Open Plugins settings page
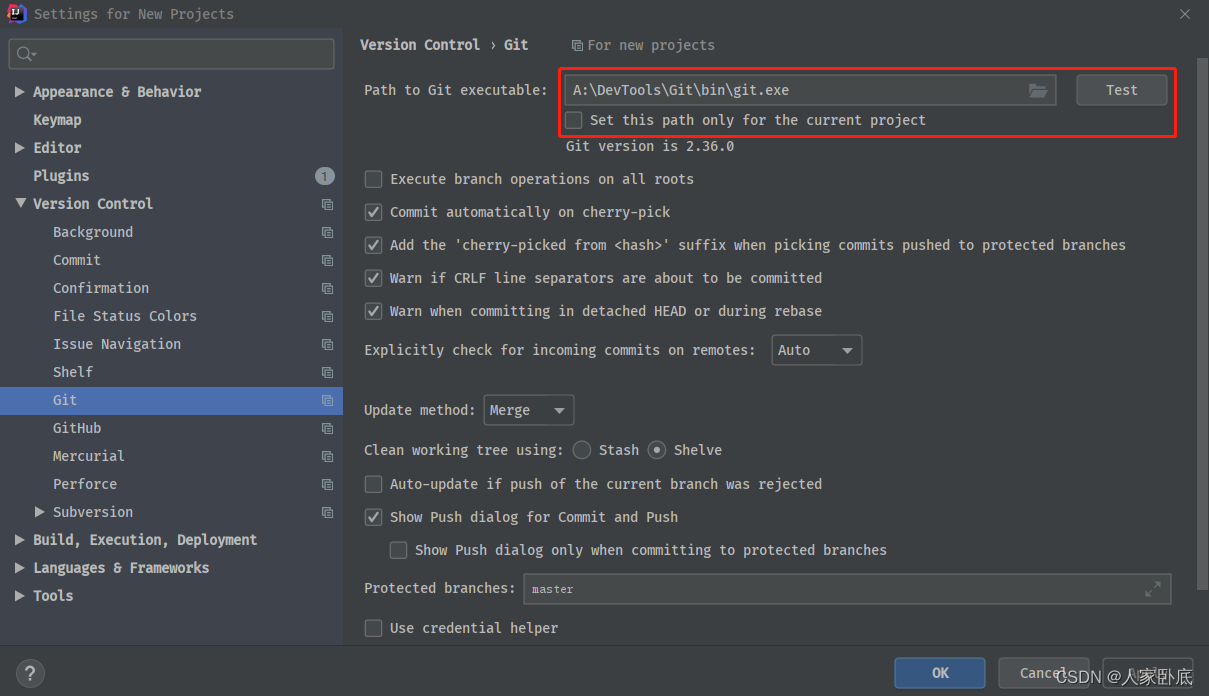 61,176
